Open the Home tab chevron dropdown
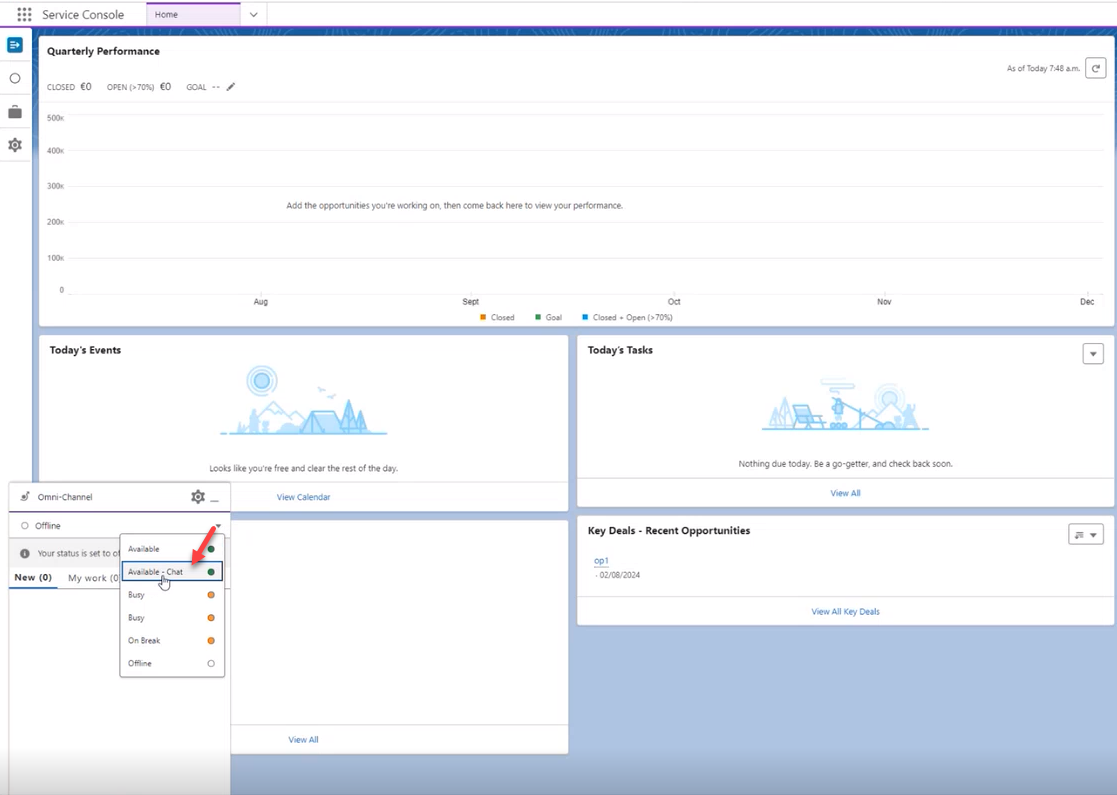 point(253,14)
